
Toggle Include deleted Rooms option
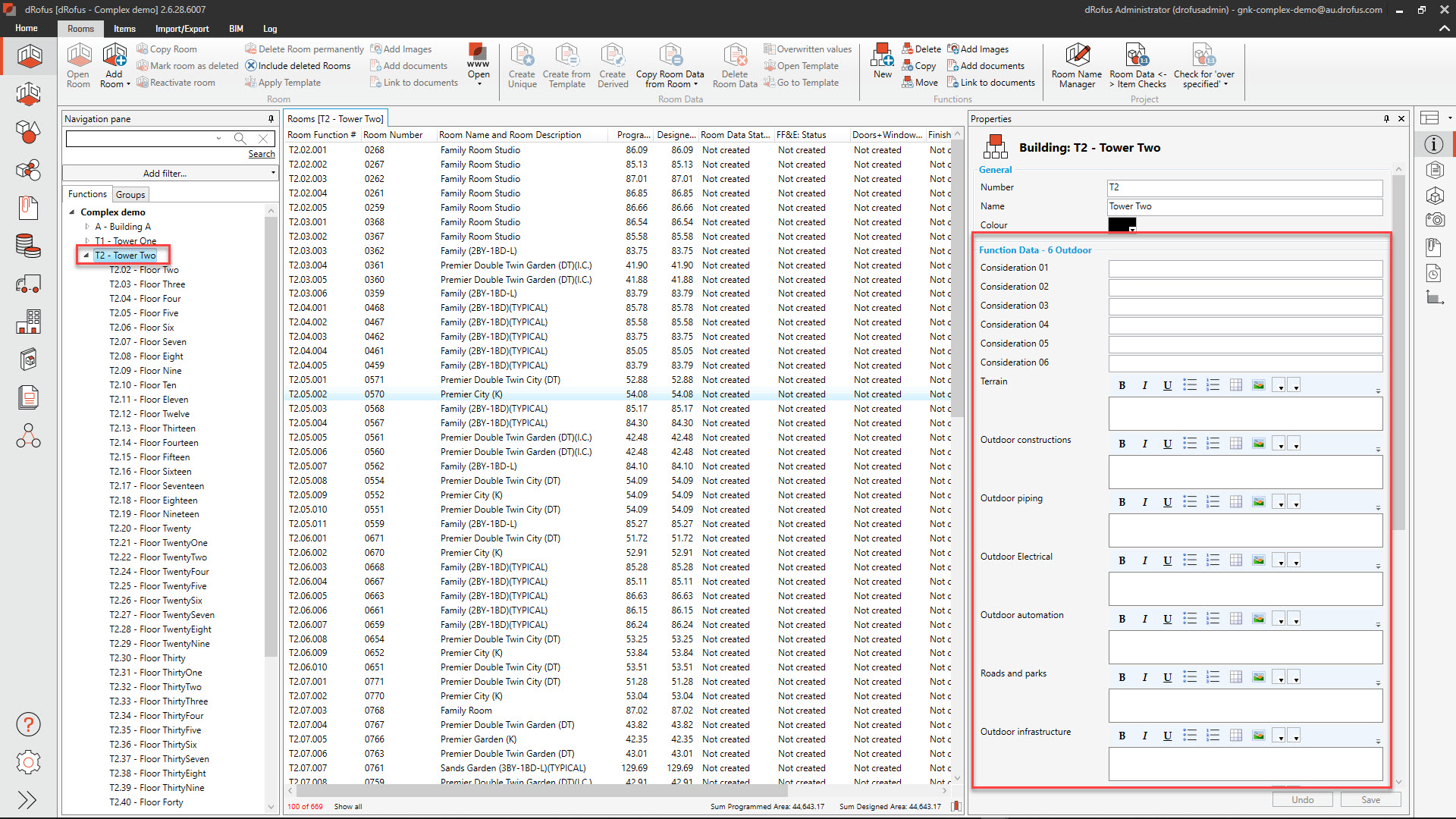298,66
